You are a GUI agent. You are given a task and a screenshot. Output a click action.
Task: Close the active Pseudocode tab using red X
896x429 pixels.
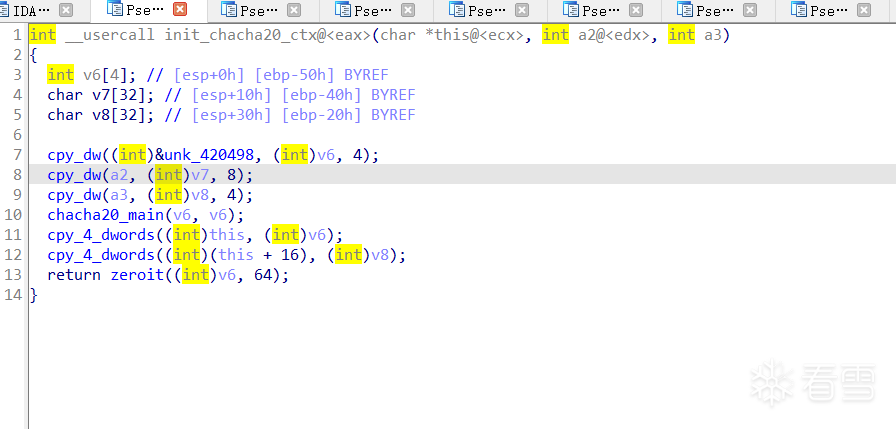tap(180, 10)
